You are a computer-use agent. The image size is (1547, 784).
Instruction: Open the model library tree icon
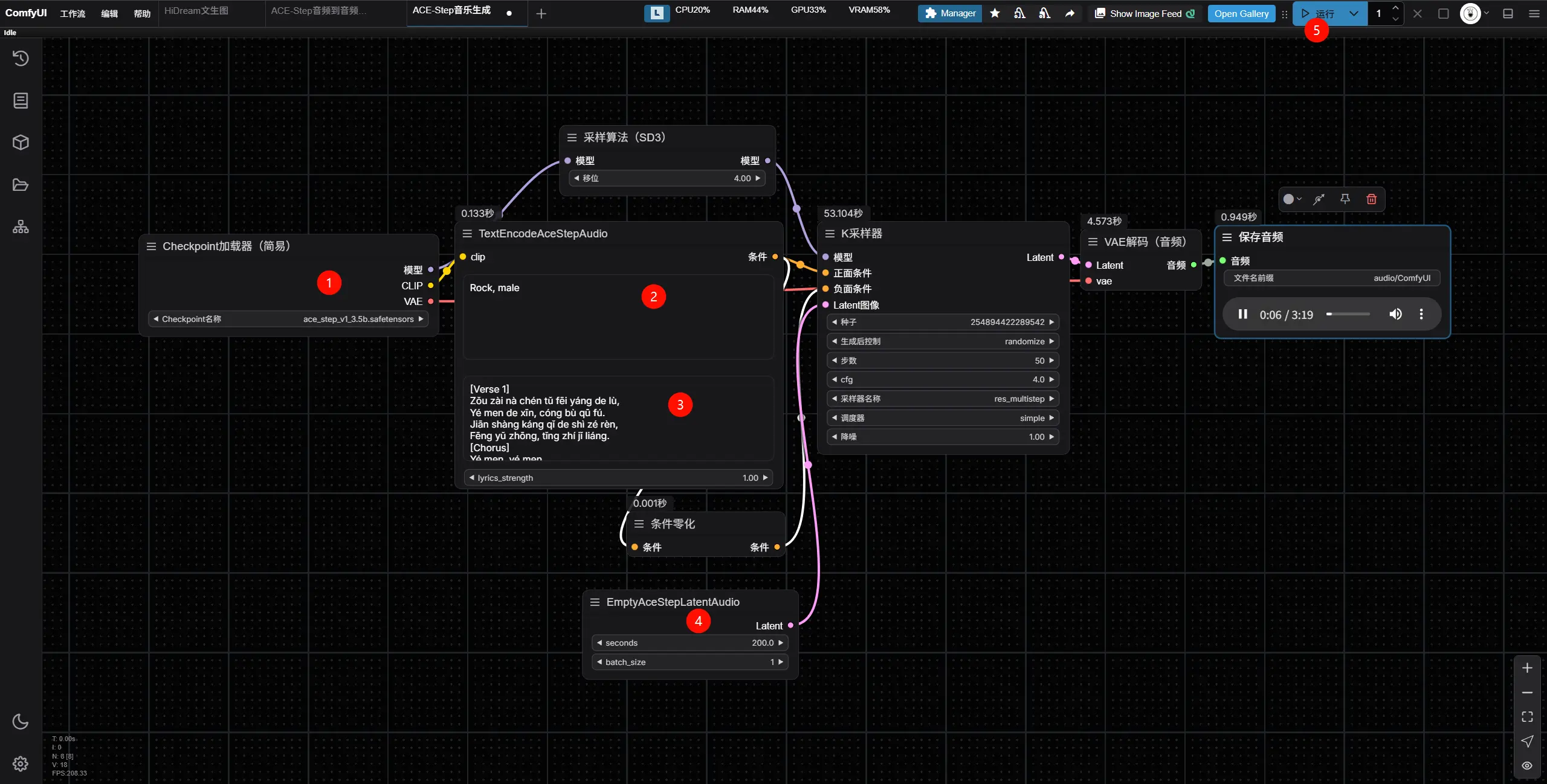[x=21, y=227]
